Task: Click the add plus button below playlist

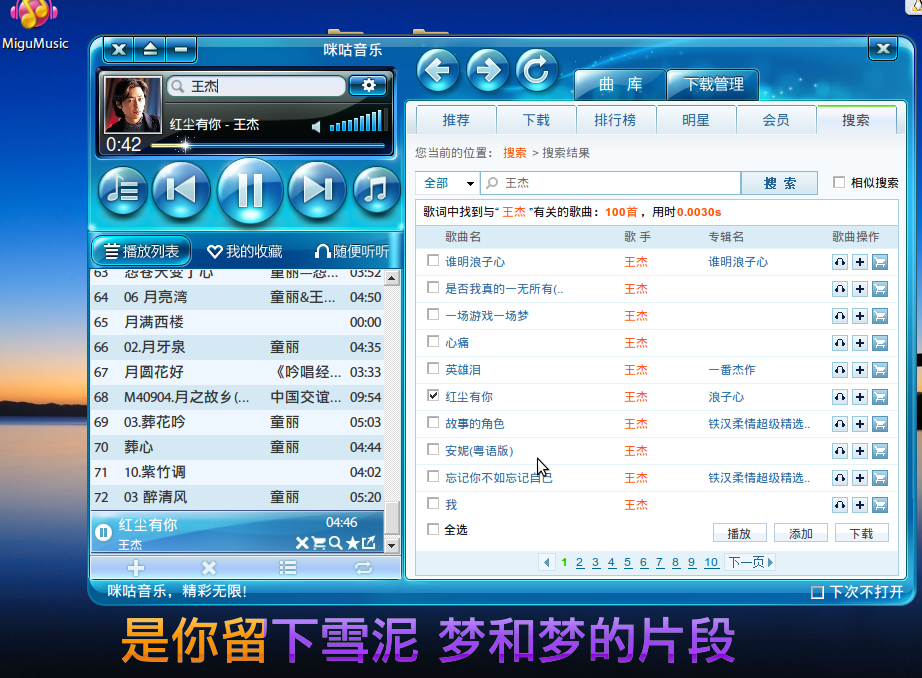Action: 136,568
